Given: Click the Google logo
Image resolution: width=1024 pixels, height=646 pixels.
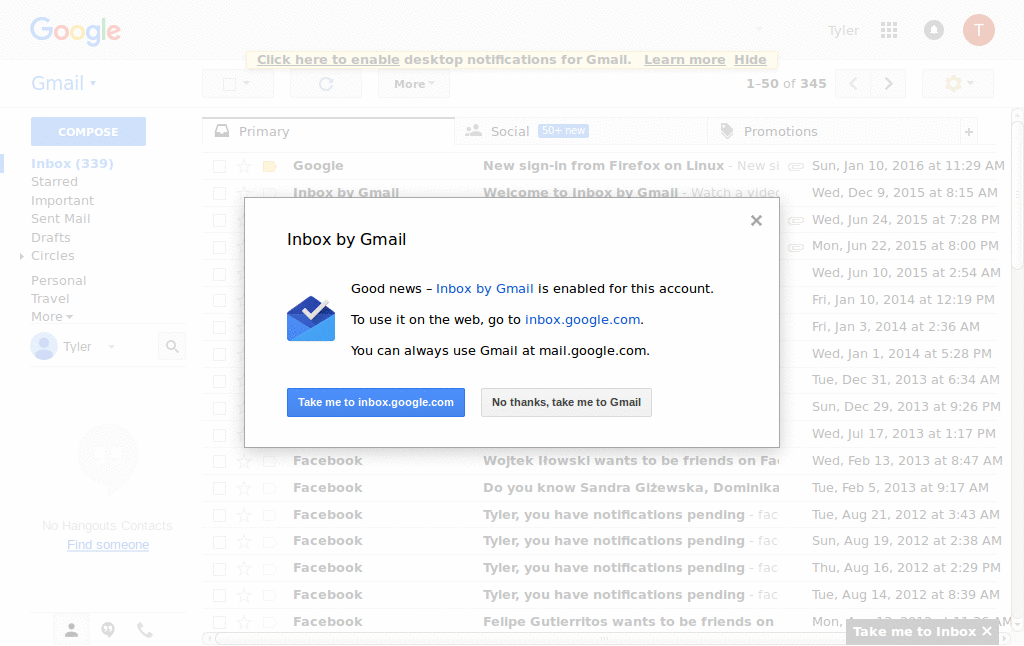Looking at the screenshot, I should [75, 31].
